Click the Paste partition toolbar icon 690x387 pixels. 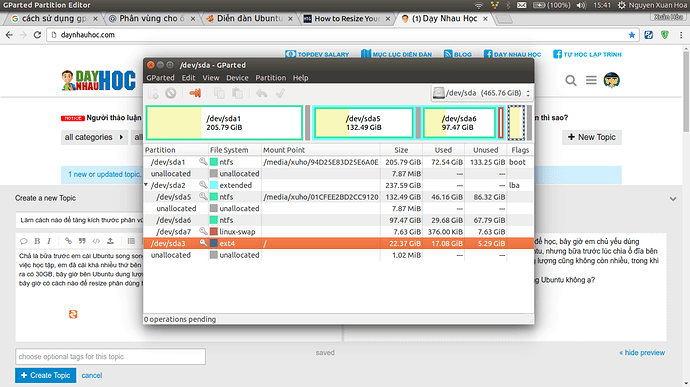(237, 93)
